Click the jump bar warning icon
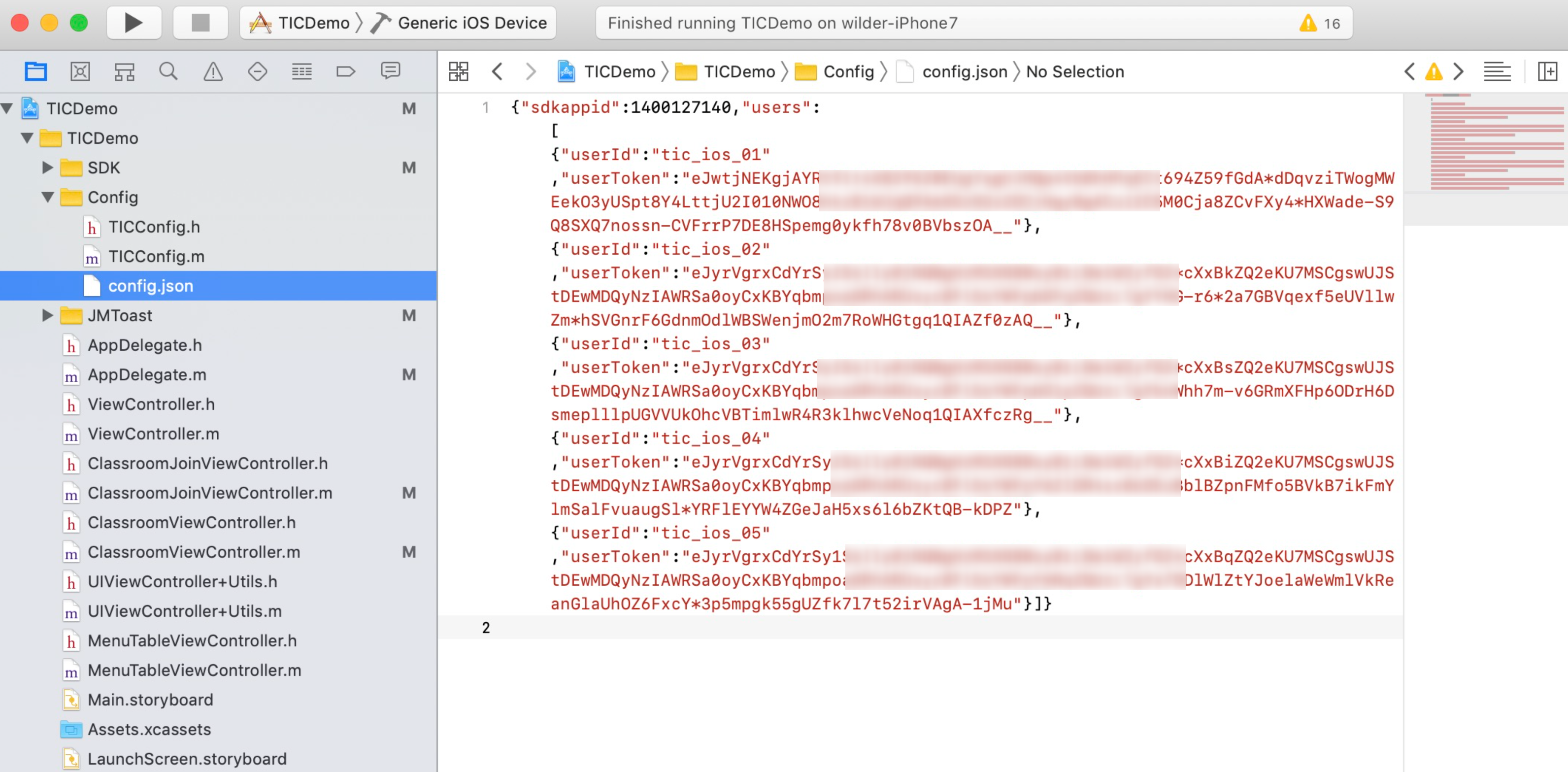1568x772 pixels. pos(1434,71)
